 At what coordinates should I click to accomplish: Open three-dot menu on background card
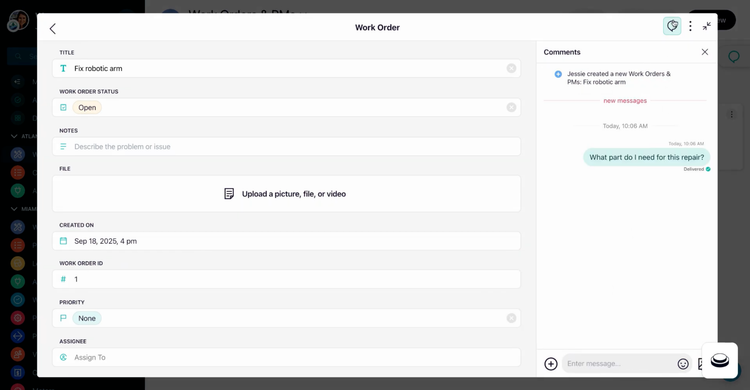click(x=731, y=114)
